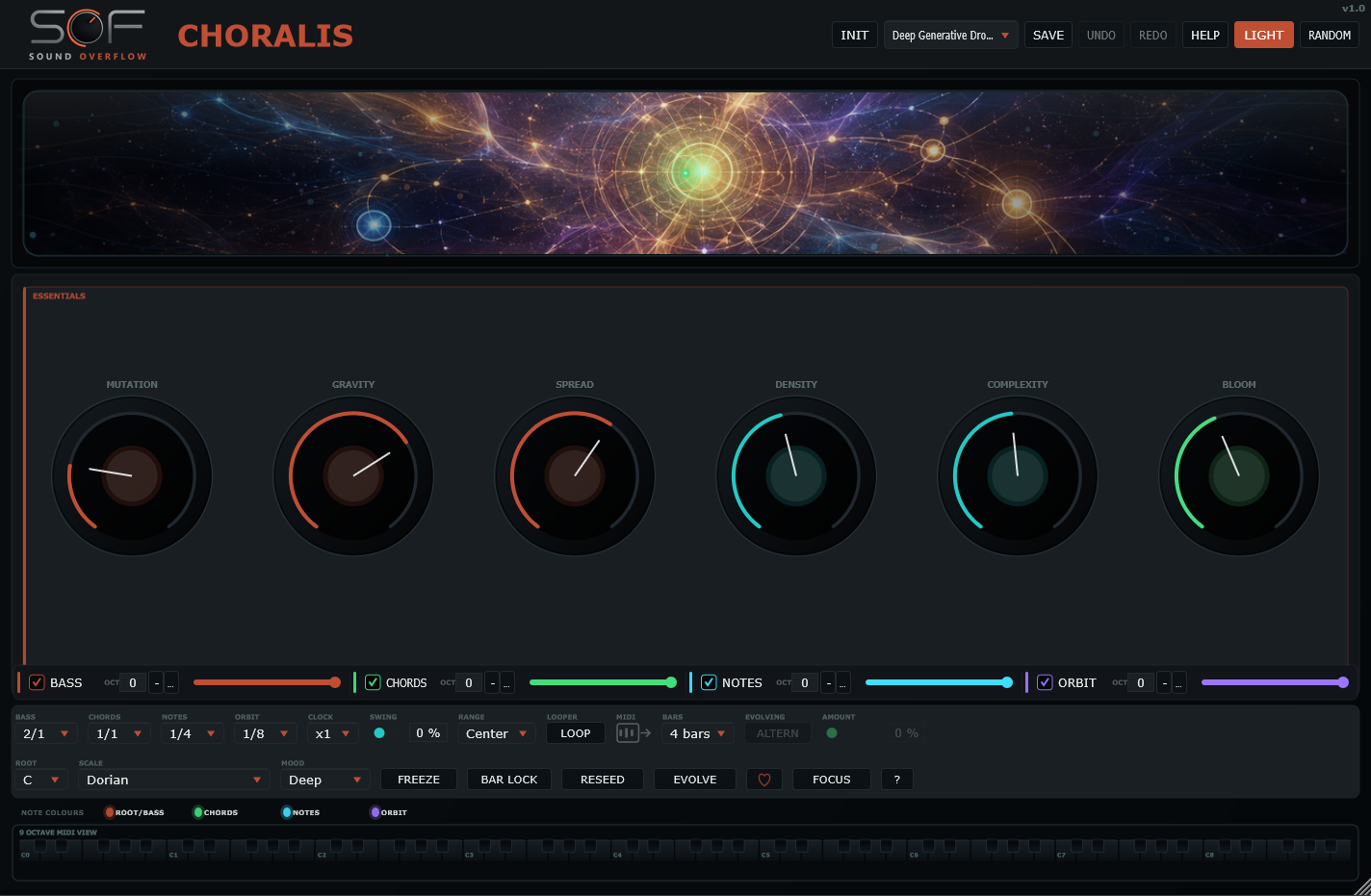Click the Mutation knob
This screenshot has height=896, width=1371.
point(132,475)
